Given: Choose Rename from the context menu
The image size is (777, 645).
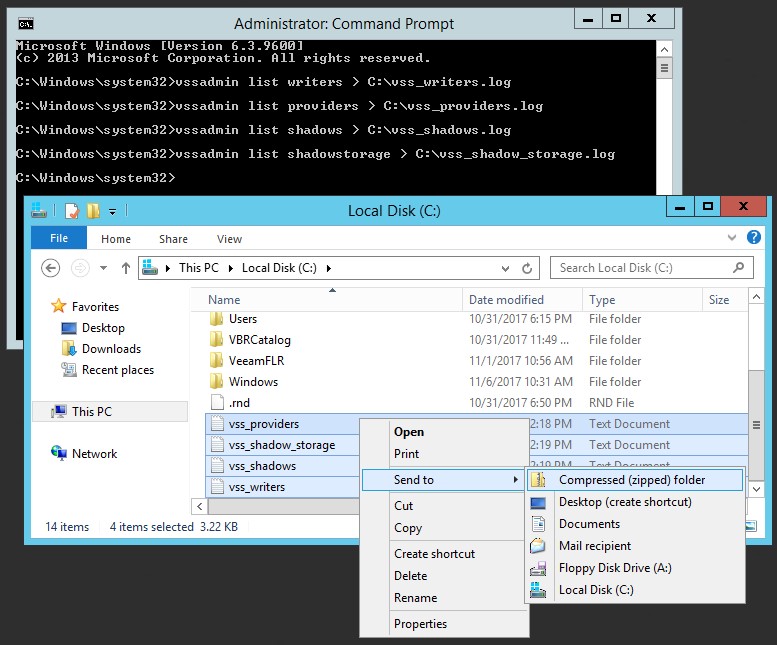Looking at the screenshot, I should point(444,598).
